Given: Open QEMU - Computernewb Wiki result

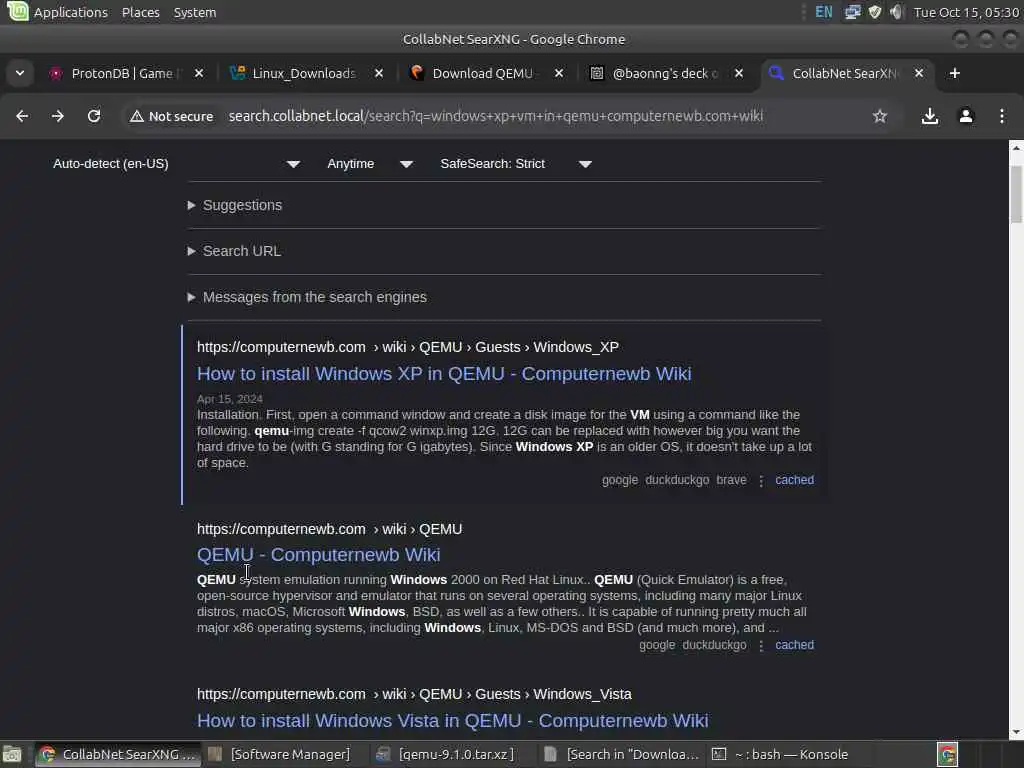Looking at the screenshot, I should click(x=319, y=554).
